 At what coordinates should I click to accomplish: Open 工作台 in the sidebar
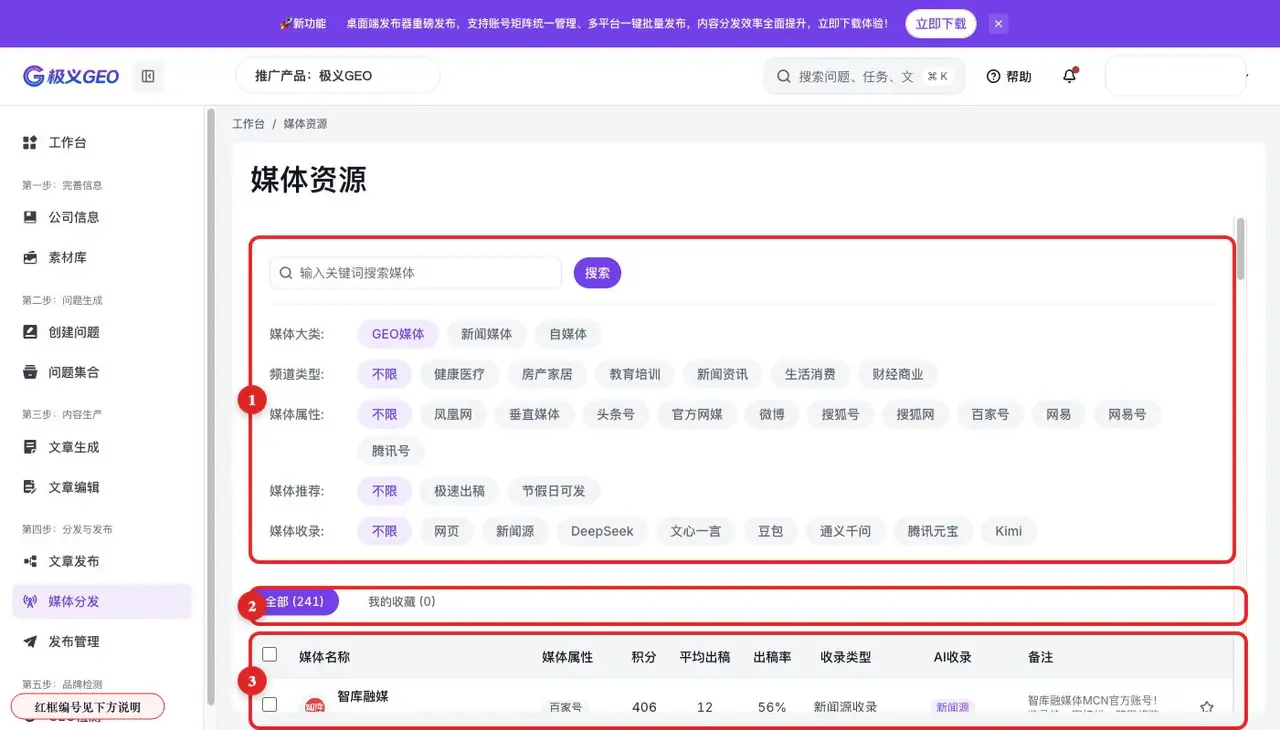click(x=102, y=143)
